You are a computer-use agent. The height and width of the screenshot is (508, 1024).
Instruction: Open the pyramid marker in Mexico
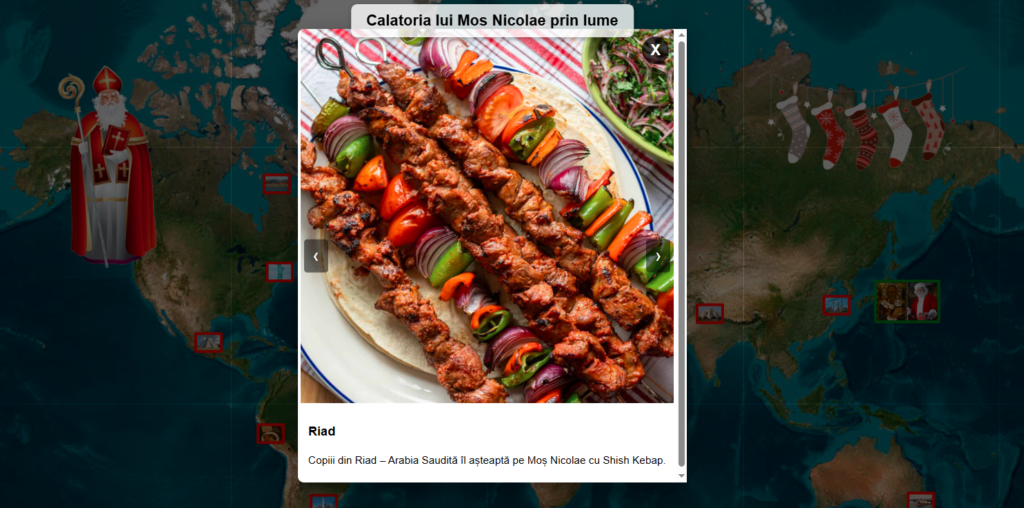coord(208,342)
